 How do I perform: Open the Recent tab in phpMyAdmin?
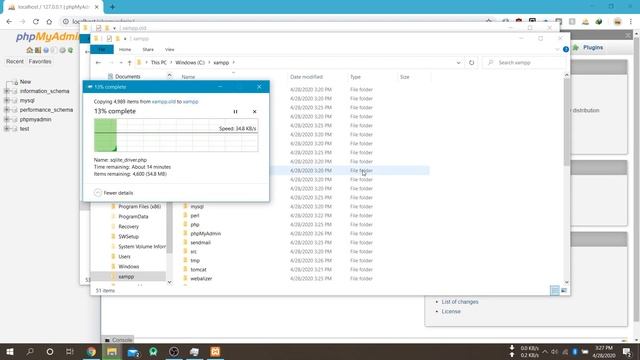[x=15, y=61]
